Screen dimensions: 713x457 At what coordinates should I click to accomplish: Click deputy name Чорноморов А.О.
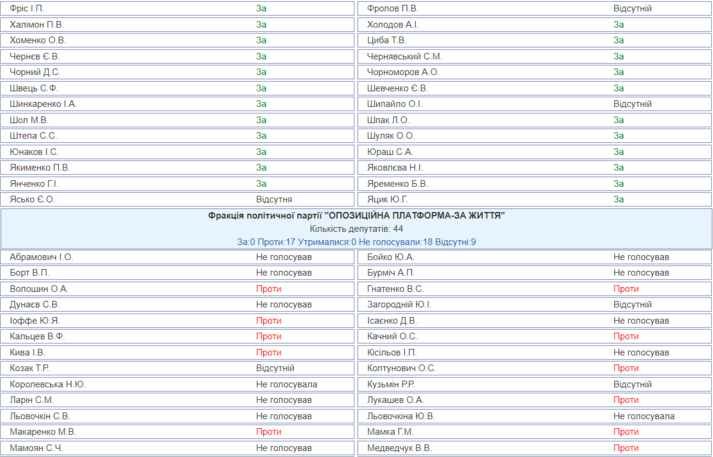403,72
